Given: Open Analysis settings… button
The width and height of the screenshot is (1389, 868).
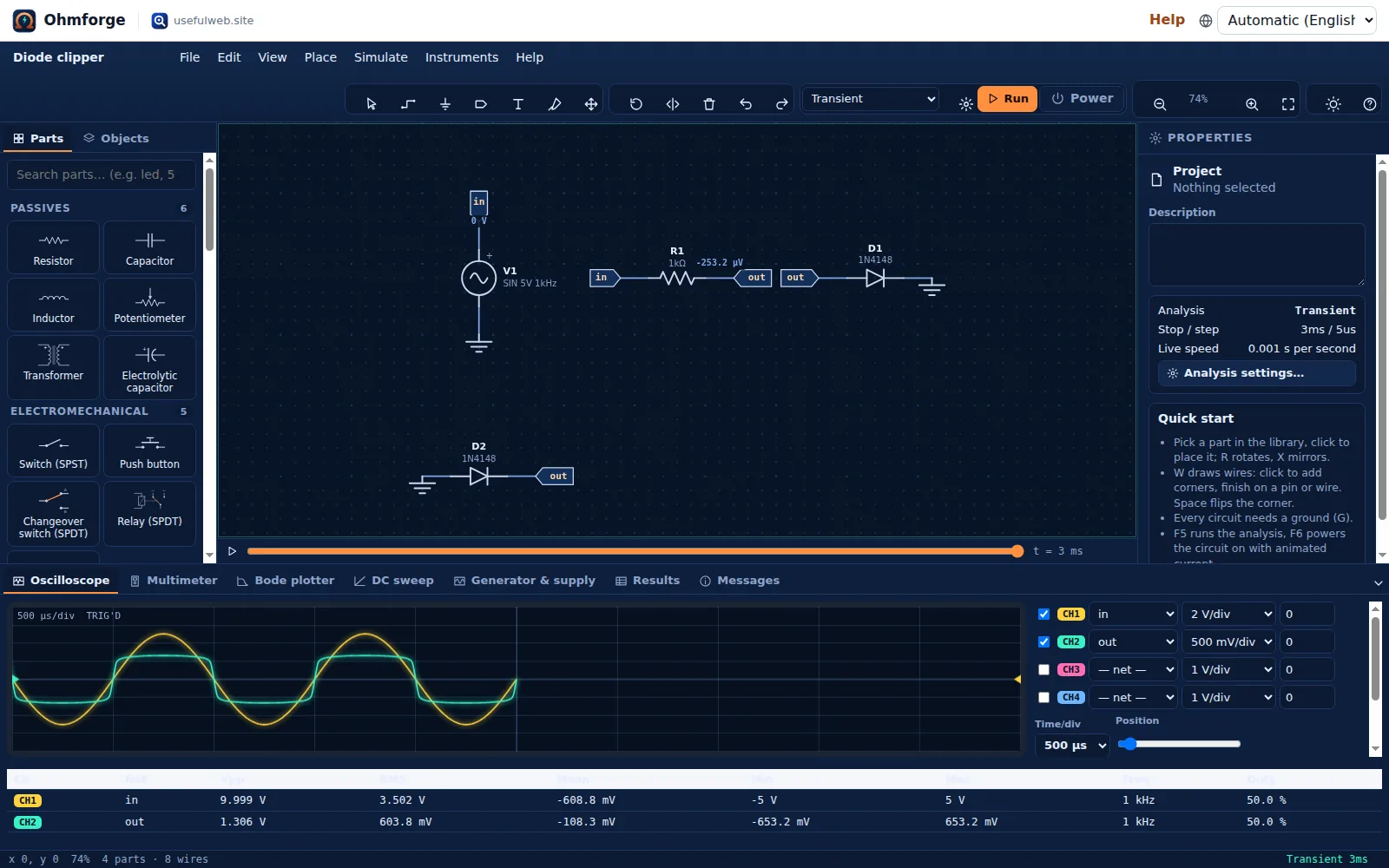Looking at the screenshot, I should click(1256, 373).
